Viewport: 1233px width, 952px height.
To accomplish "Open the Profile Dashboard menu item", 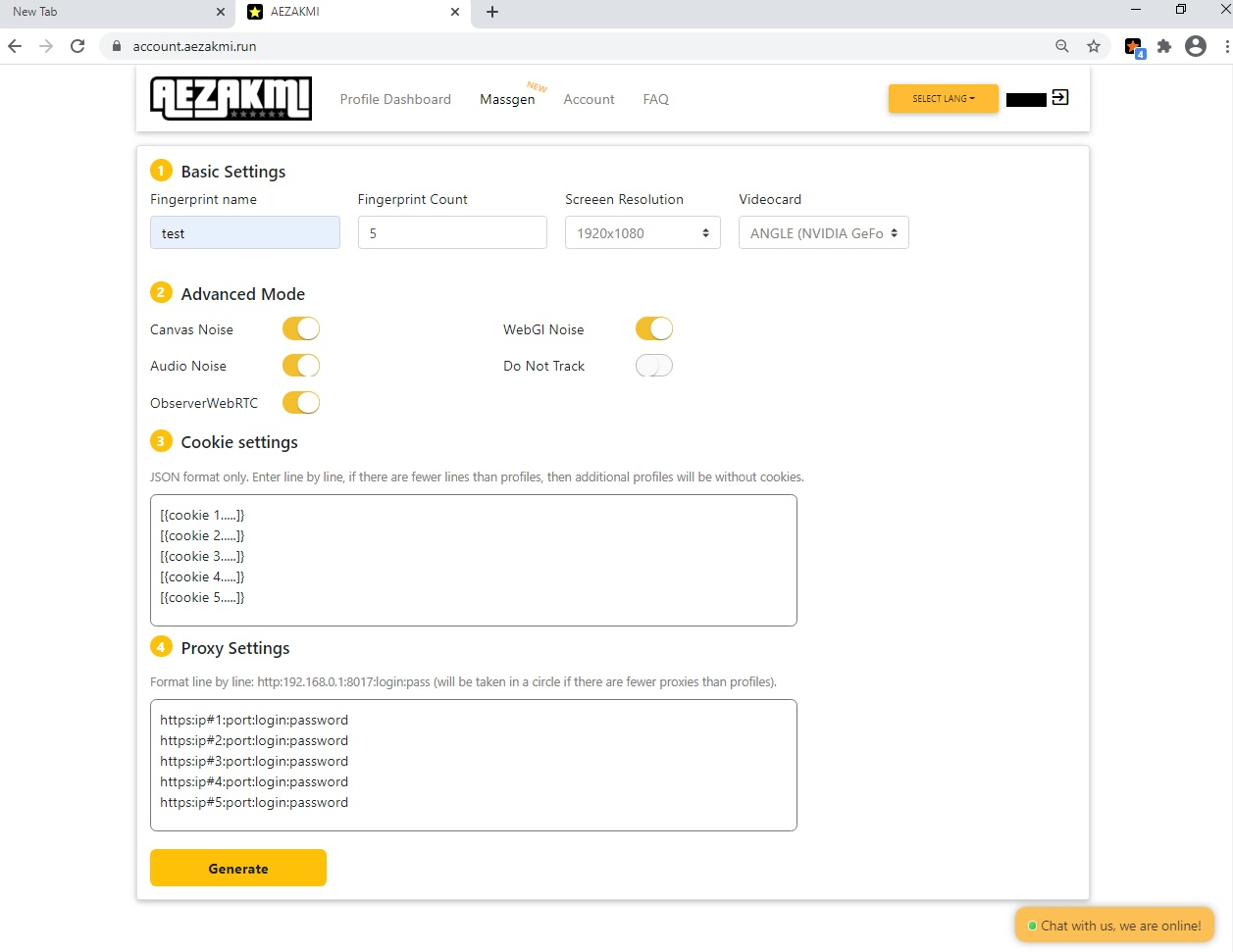I will 395,99.
